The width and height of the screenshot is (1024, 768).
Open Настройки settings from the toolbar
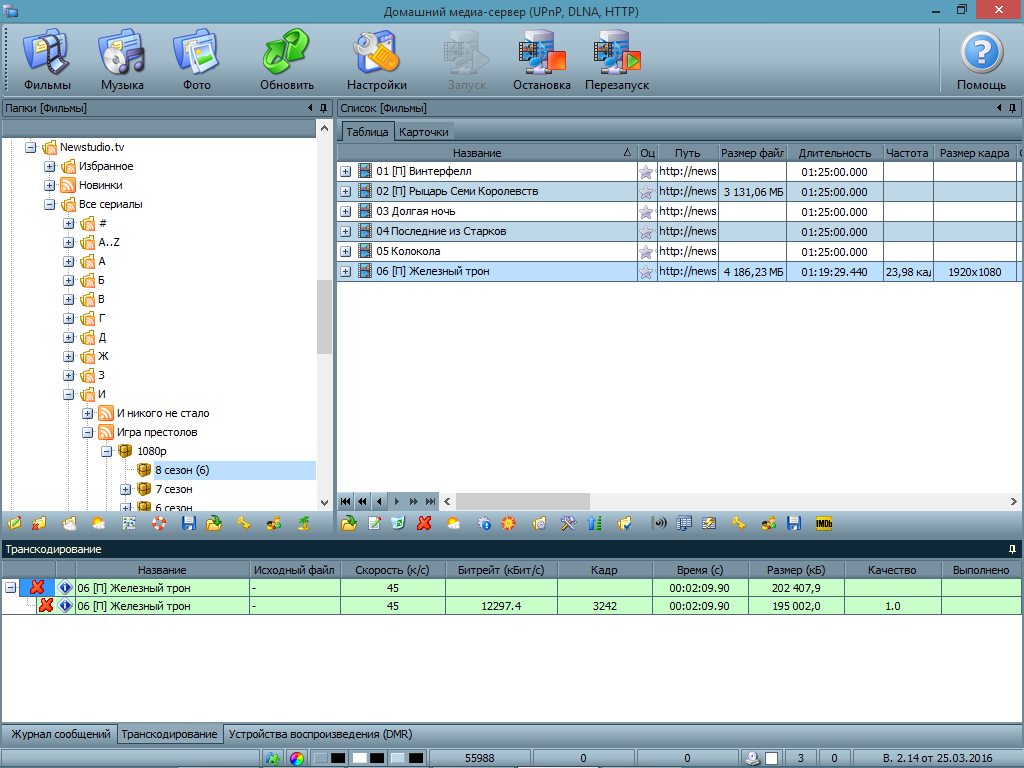point(376,60)
